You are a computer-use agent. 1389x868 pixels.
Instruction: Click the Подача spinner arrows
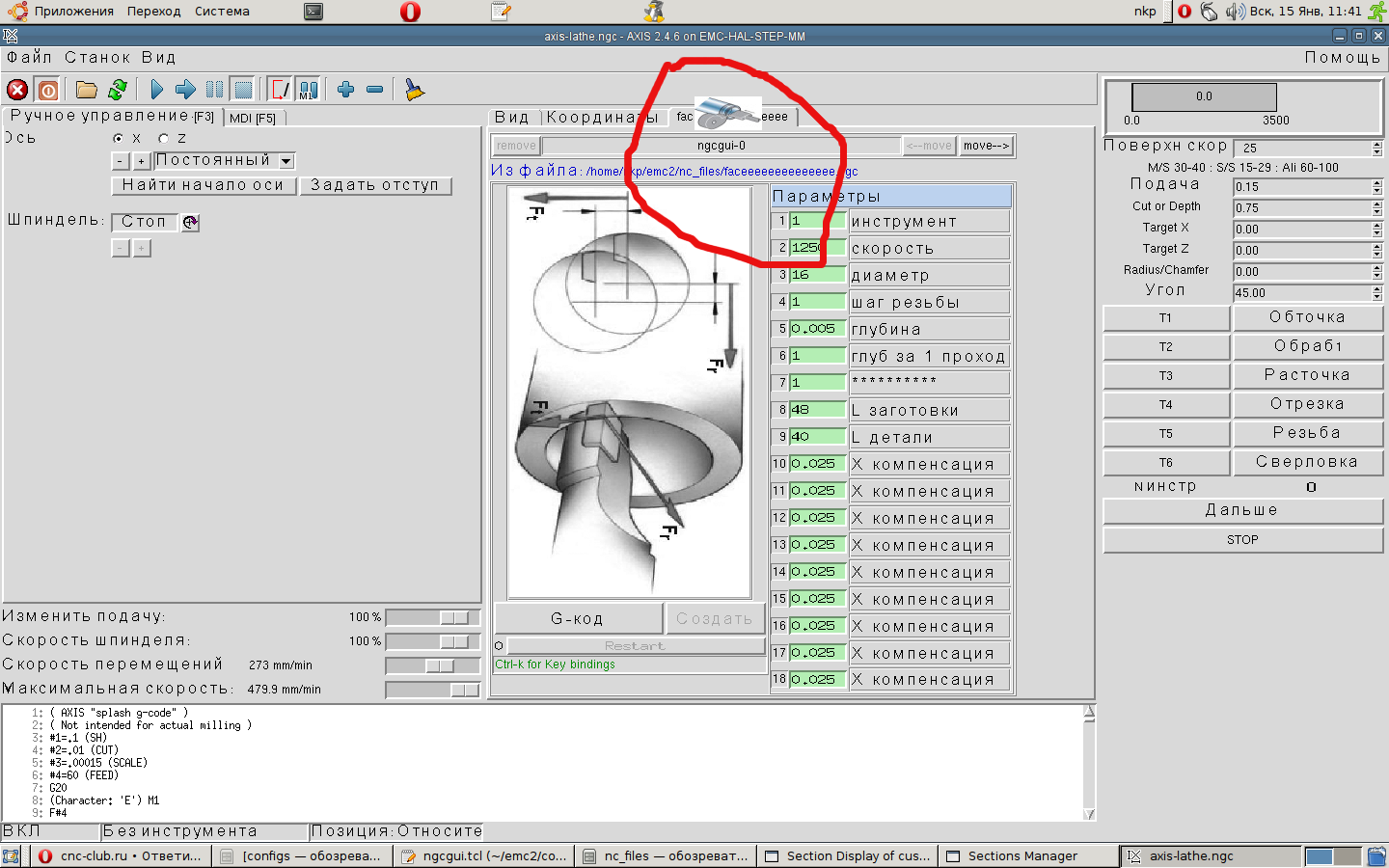(x=1377, y=186)
